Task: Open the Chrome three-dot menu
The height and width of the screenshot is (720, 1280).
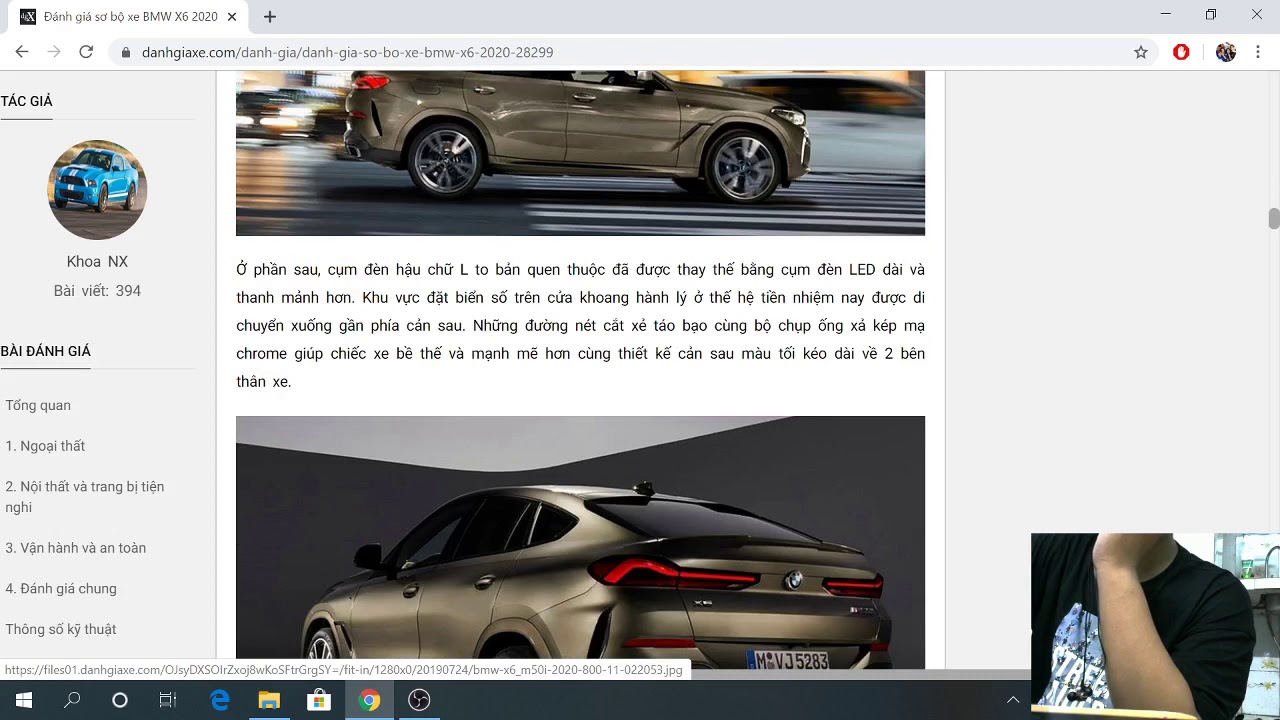Action: click(1258, 52)
